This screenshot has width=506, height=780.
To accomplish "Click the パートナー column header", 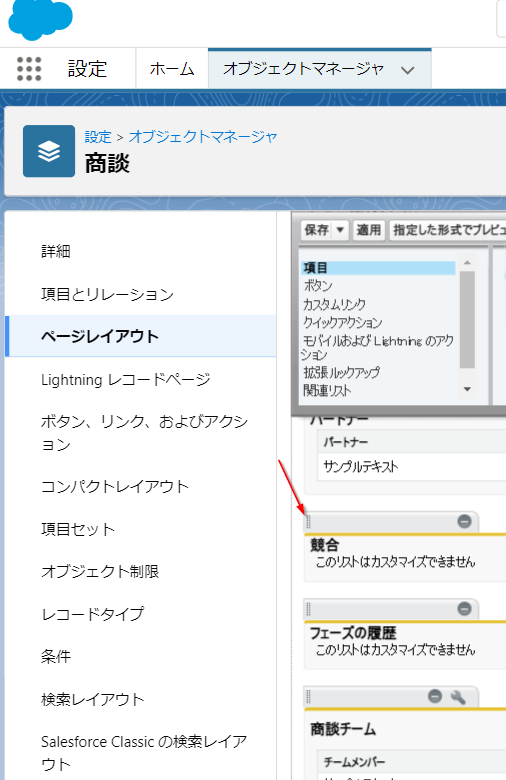I will pos(345,442).
